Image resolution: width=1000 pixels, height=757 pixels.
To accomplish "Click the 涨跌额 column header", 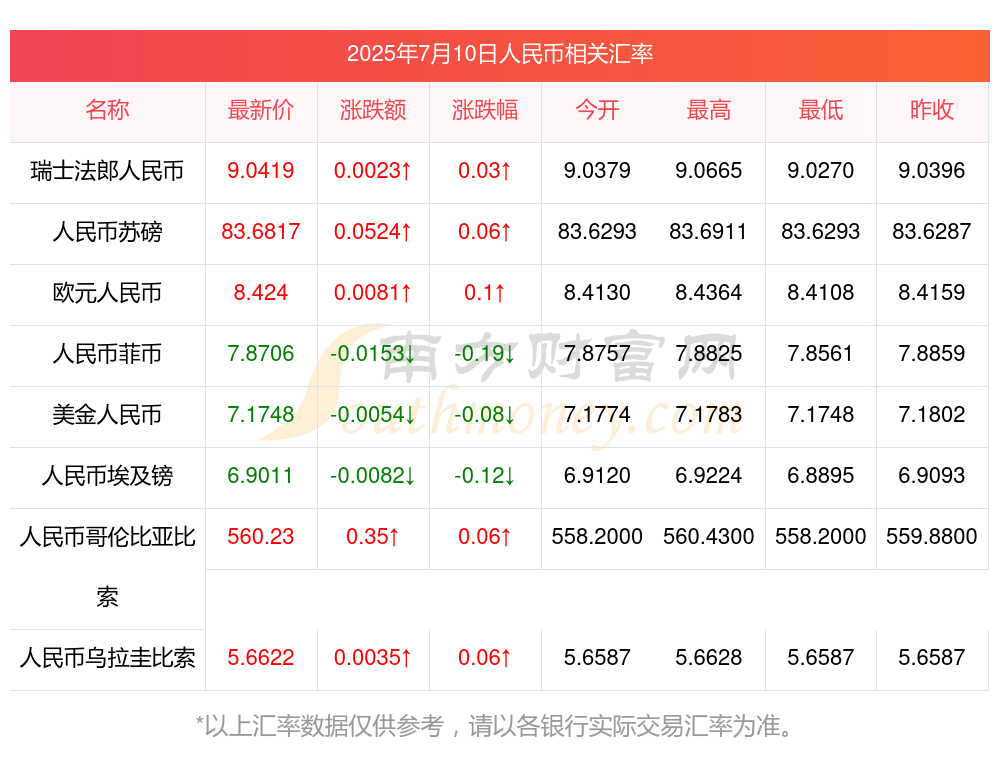I will (x=373, y=110).
